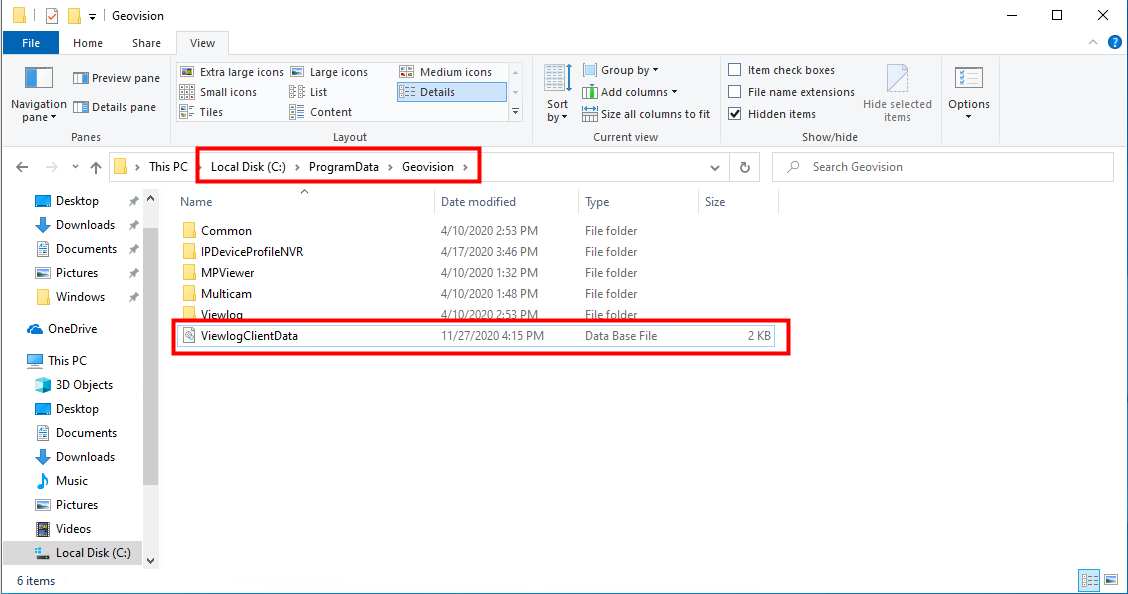Image resolution: width=1128 pixels, height=594 pixels.
Task: Open the Help question mark icon
Action: (x=1114, y=42)
